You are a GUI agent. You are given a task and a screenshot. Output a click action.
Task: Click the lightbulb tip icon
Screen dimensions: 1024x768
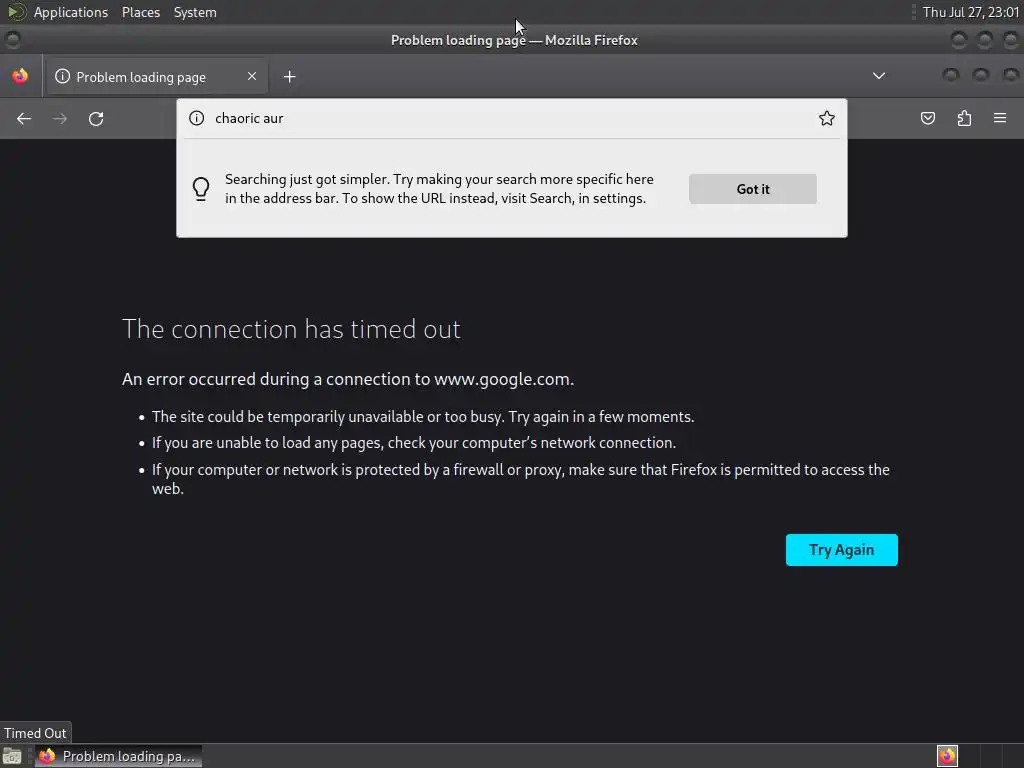click(201, 189)
